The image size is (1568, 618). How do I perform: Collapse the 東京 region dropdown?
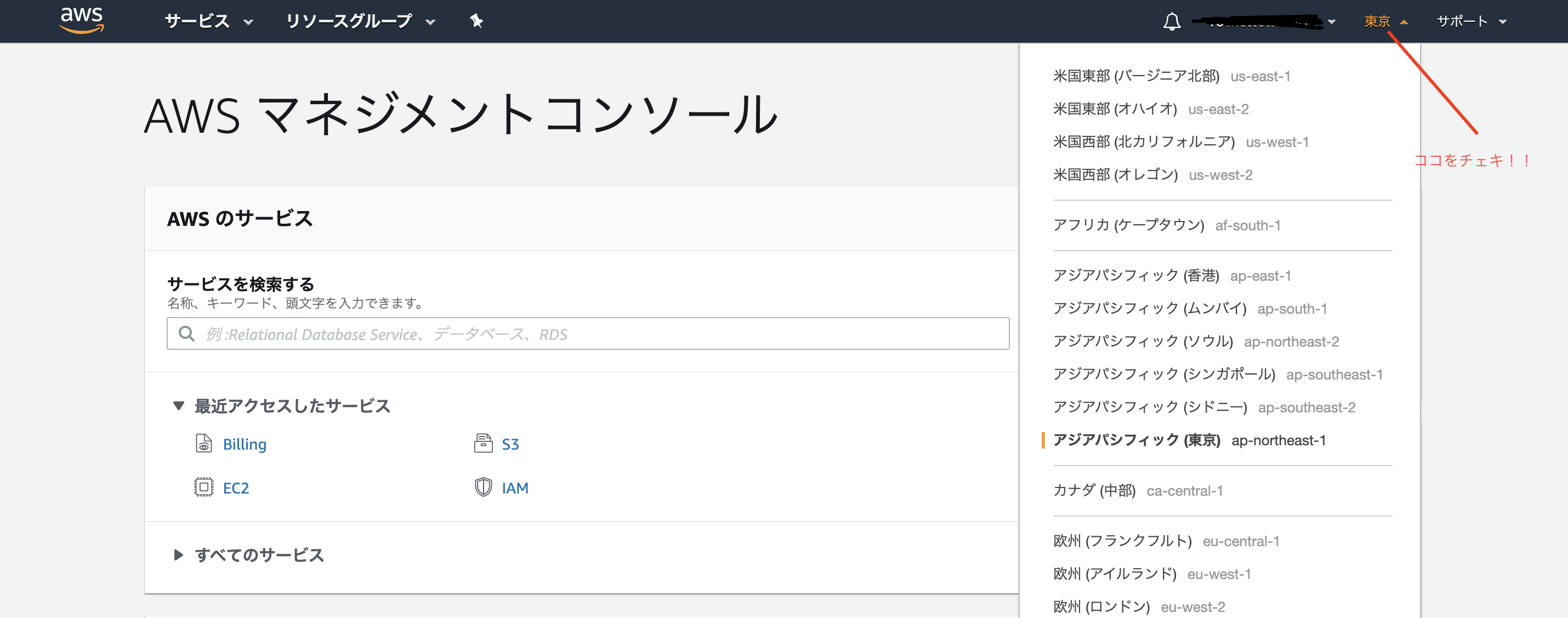(x=1386, y=22)
